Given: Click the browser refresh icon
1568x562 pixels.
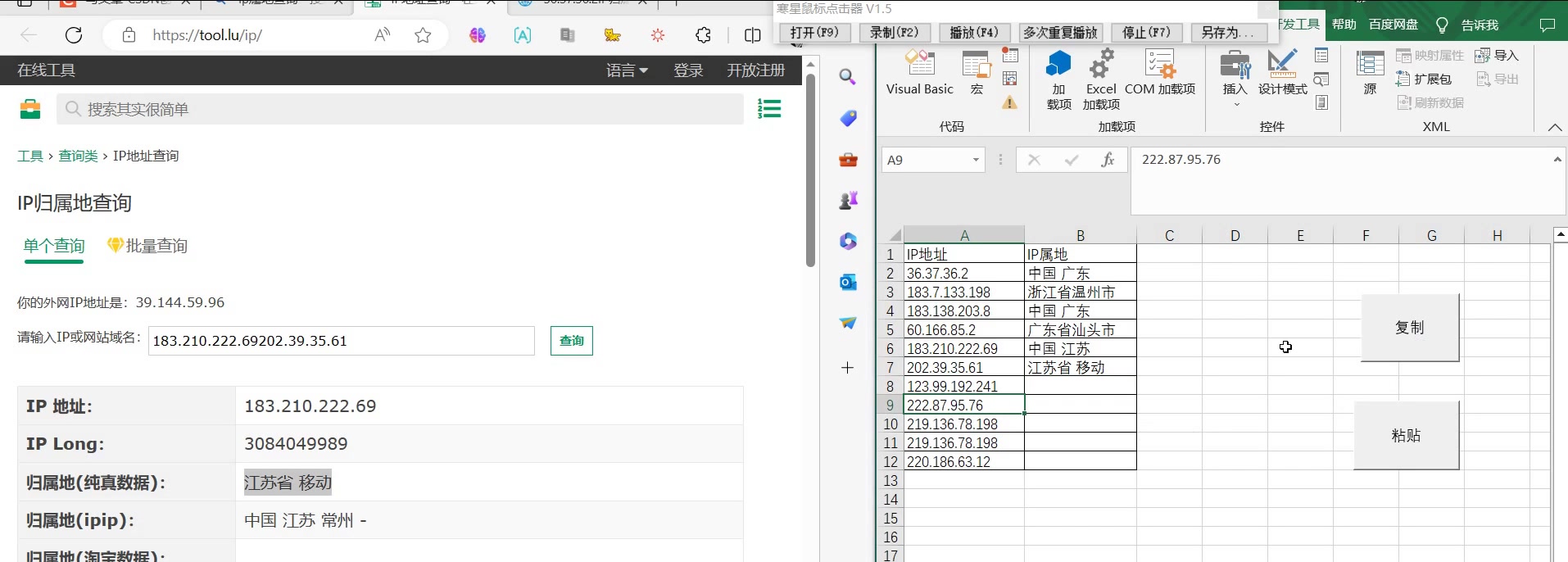Looking at the screenshot, I should 74,35.
